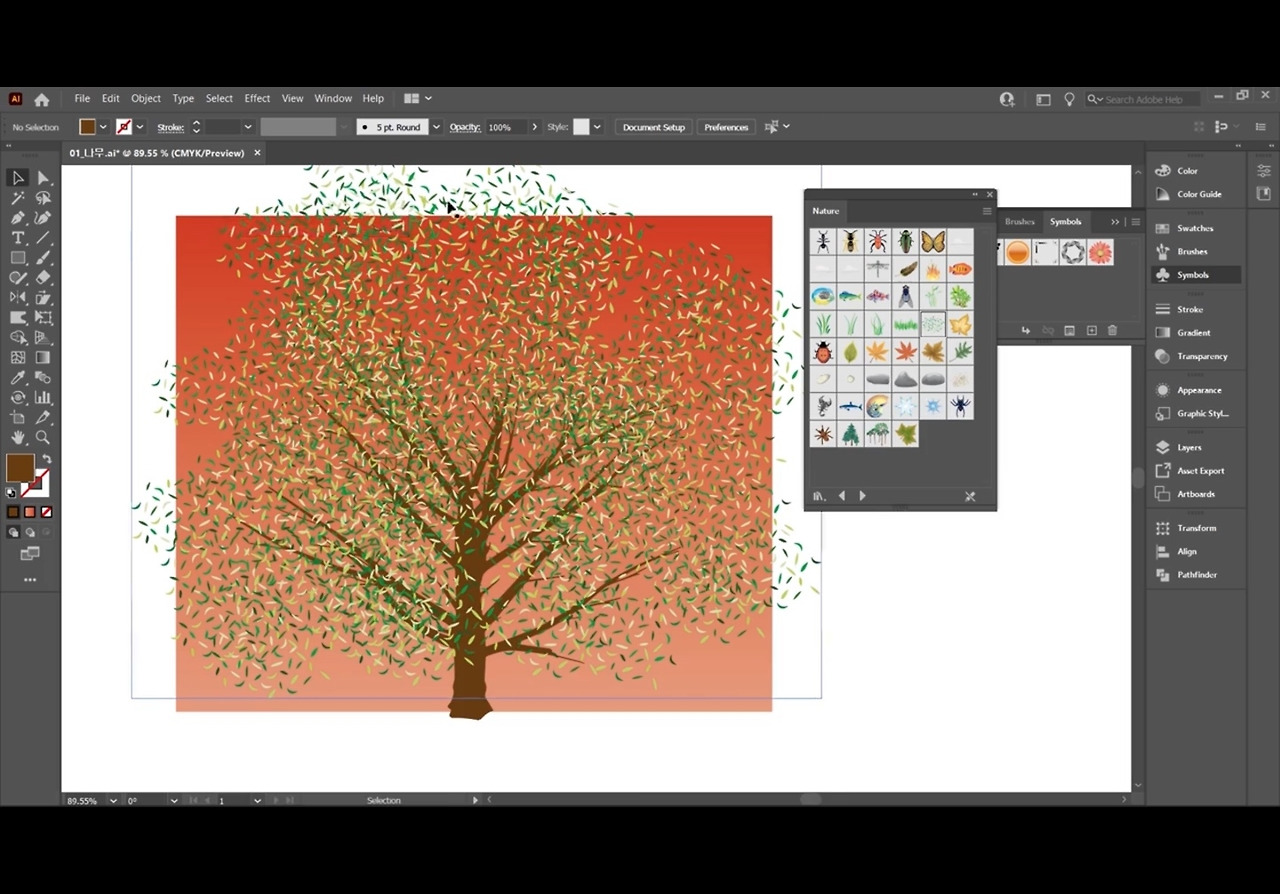Swap fill and stroke colors
This screenshot has height=894, width=1280.
pyautogui.click(x=46, y=459)
